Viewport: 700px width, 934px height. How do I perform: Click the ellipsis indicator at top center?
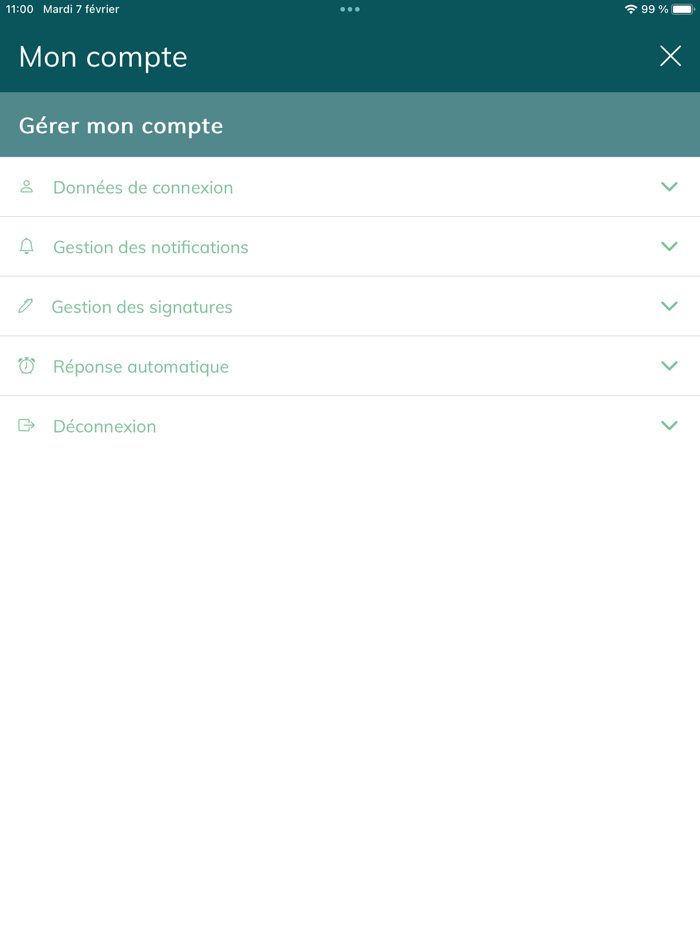pyautogui.click(x=350, y=9)
